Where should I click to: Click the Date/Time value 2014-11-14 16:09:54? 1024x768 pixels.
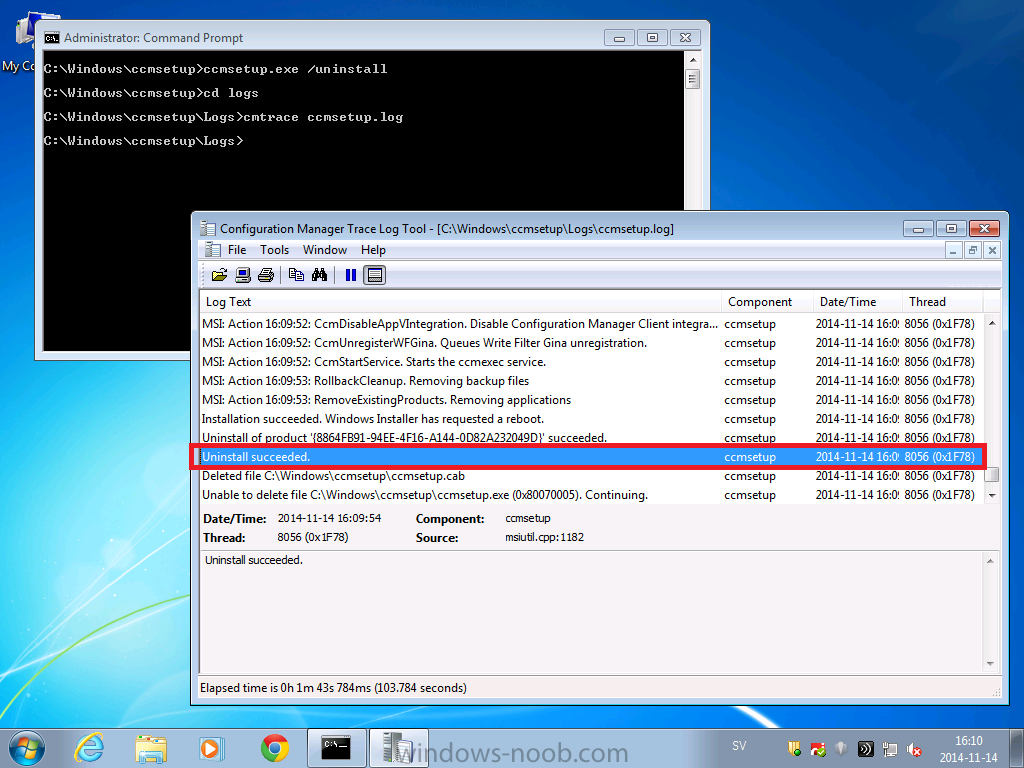click(x=329, y=518)
